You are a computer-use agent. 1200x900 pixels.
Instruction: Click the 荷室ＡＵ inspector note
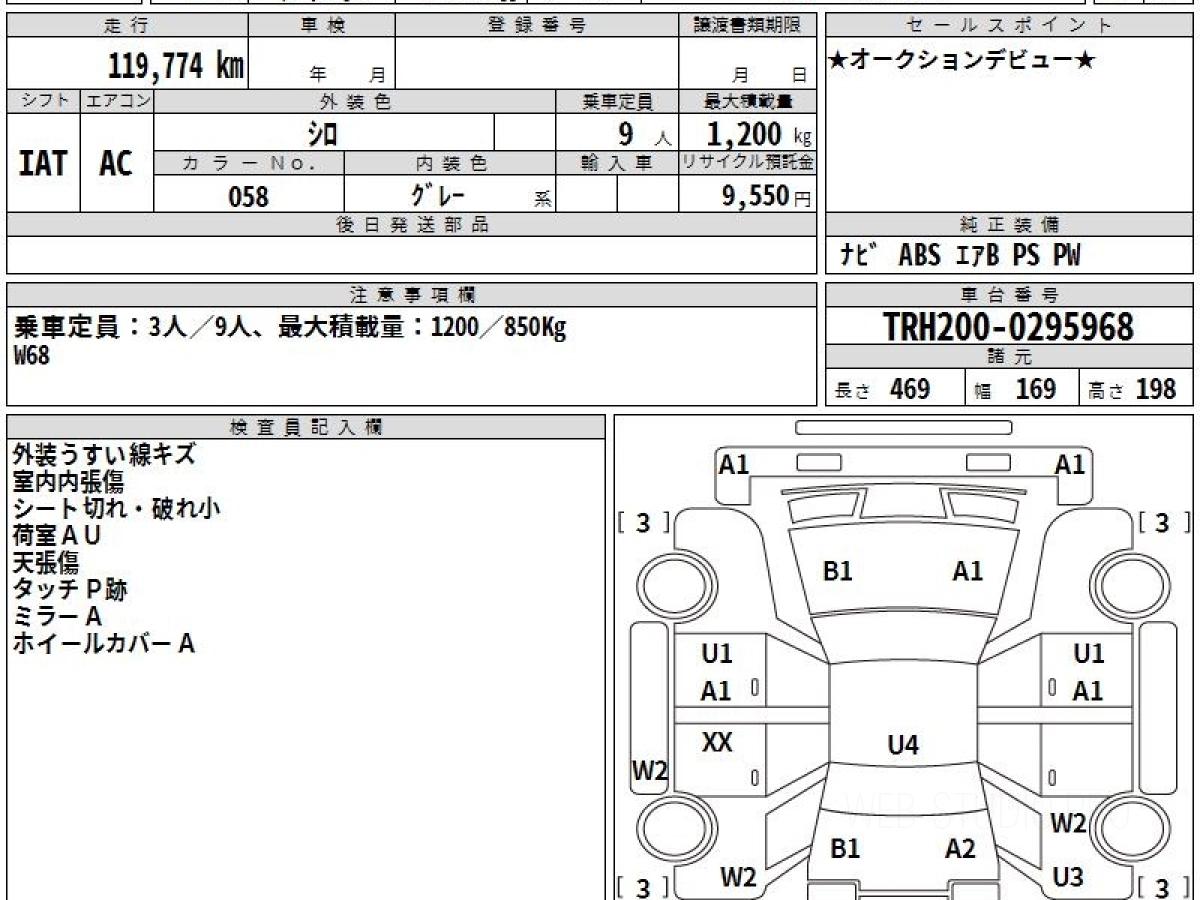(x=57, y=535)
